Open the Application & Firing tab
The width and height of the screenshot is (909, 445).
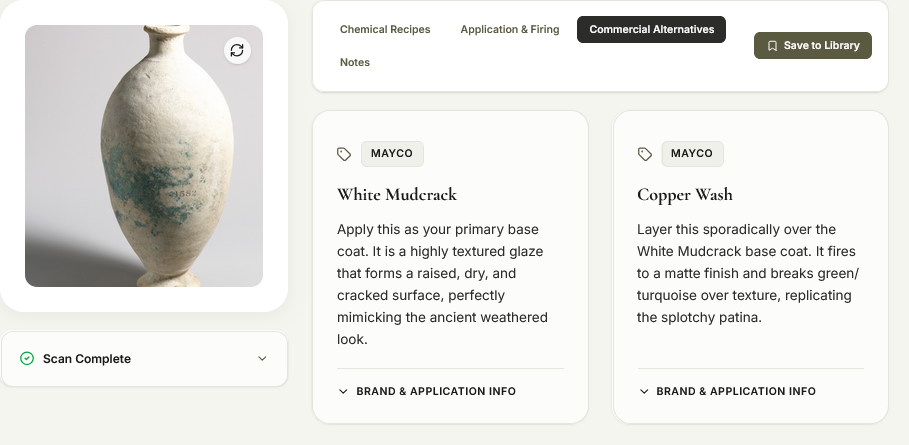click(510, 30)
